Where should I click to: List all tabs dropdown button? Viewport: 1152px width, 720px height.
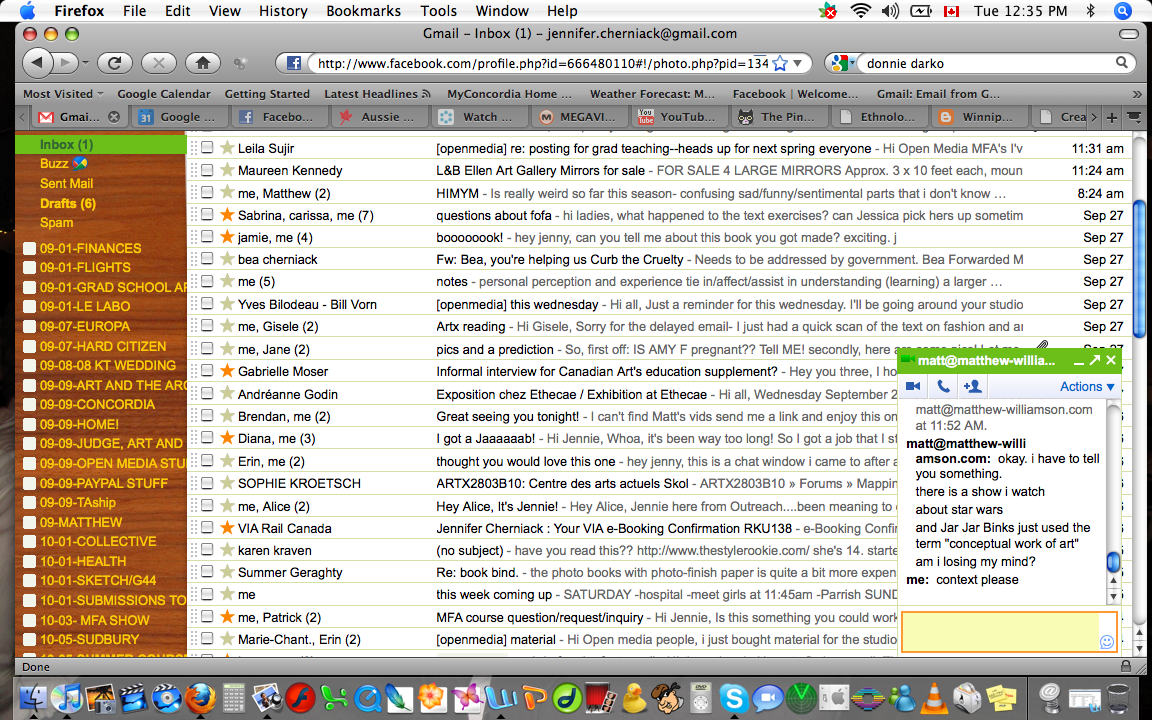point(1134,117)
